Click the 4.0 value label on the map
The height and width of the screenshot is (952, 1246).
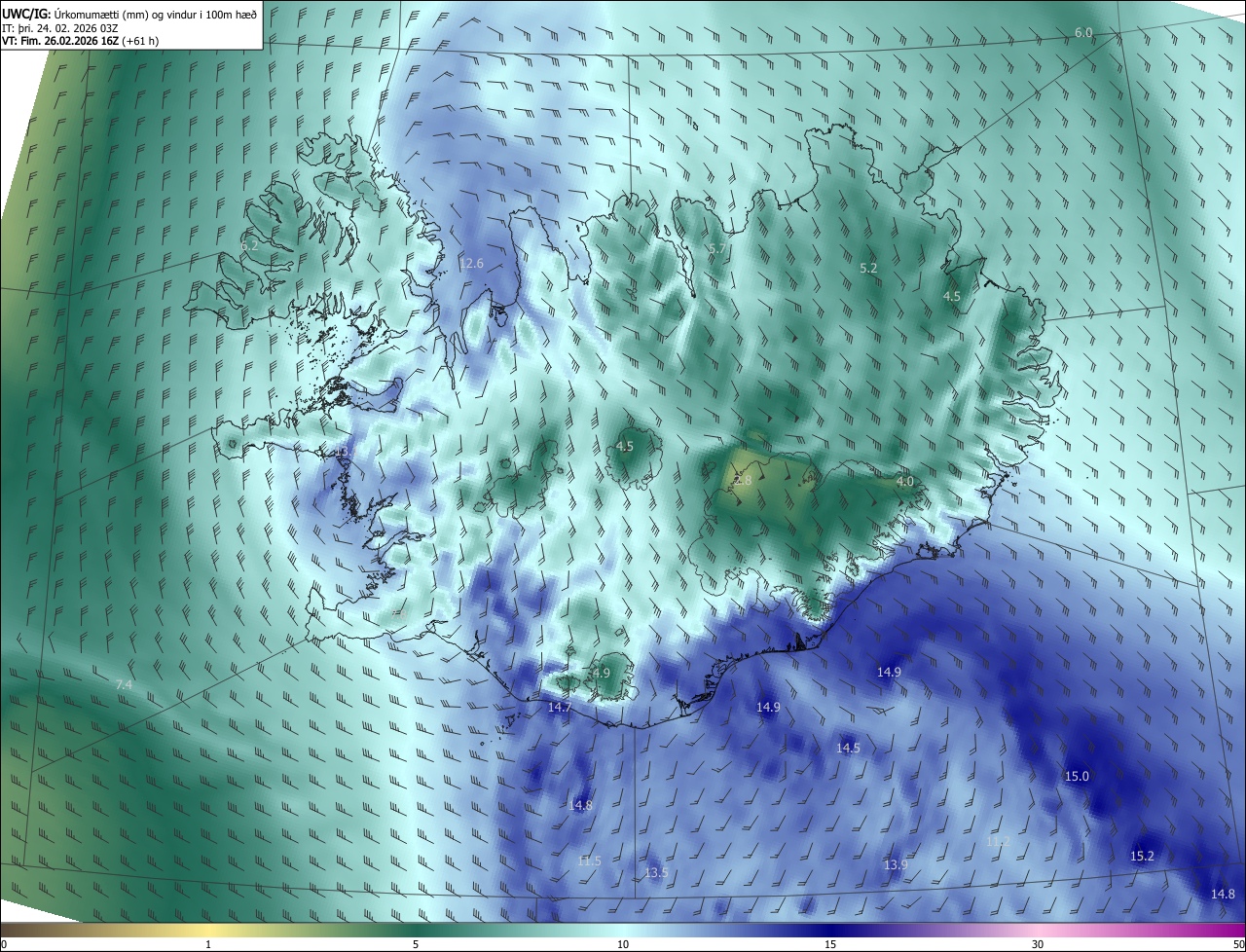point(905,481)
